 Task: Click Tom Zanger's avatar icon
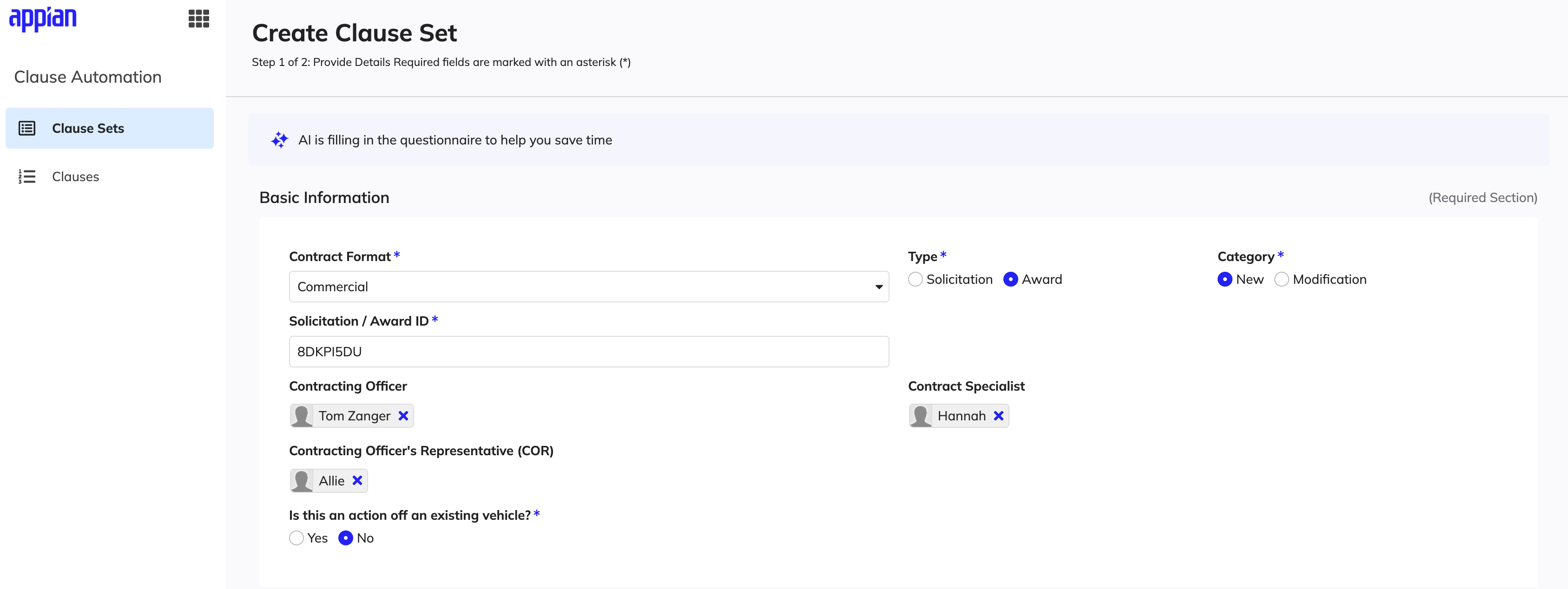pos(301,416)
